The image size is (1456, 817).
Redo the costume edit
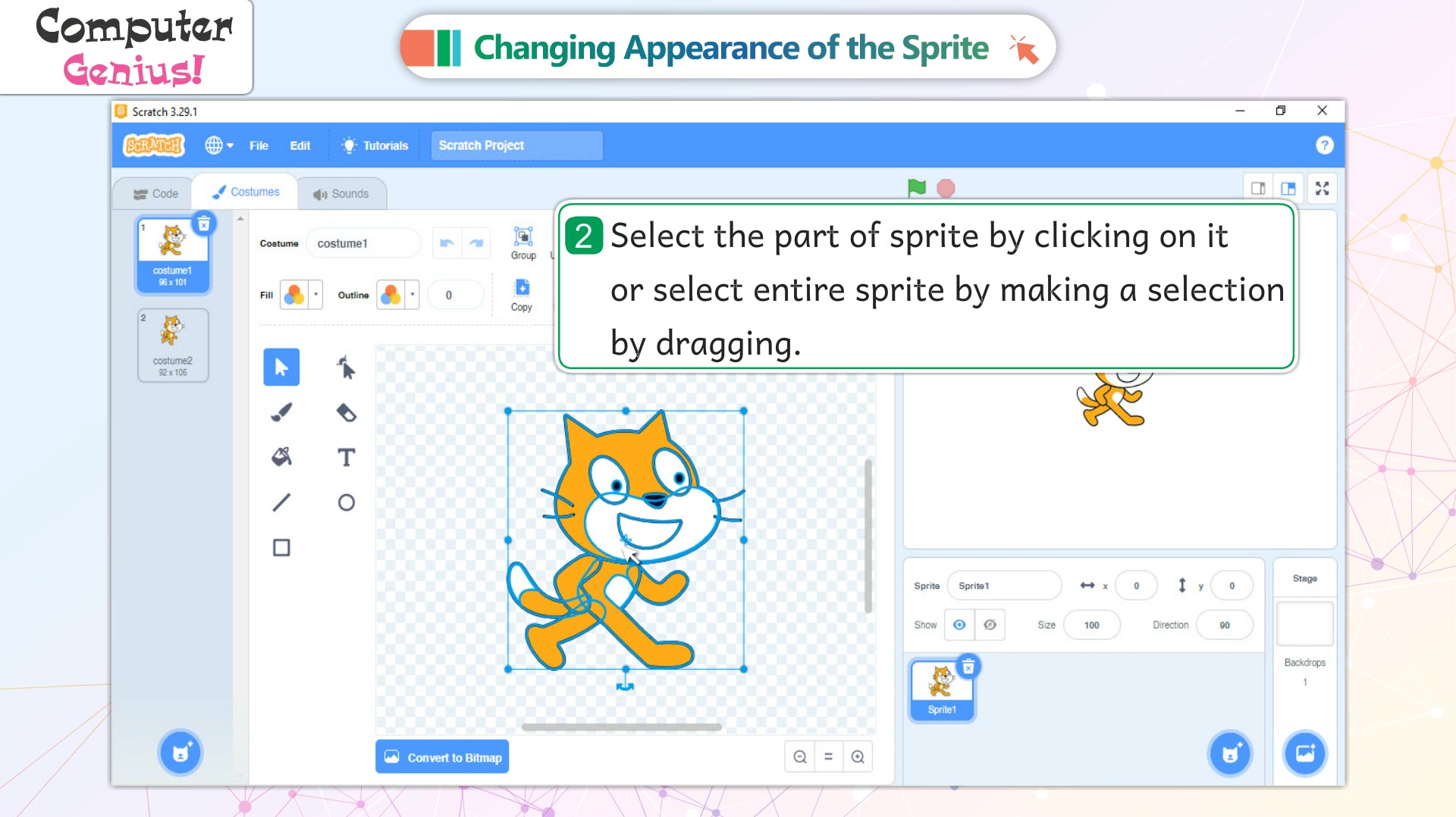[476, 243]
